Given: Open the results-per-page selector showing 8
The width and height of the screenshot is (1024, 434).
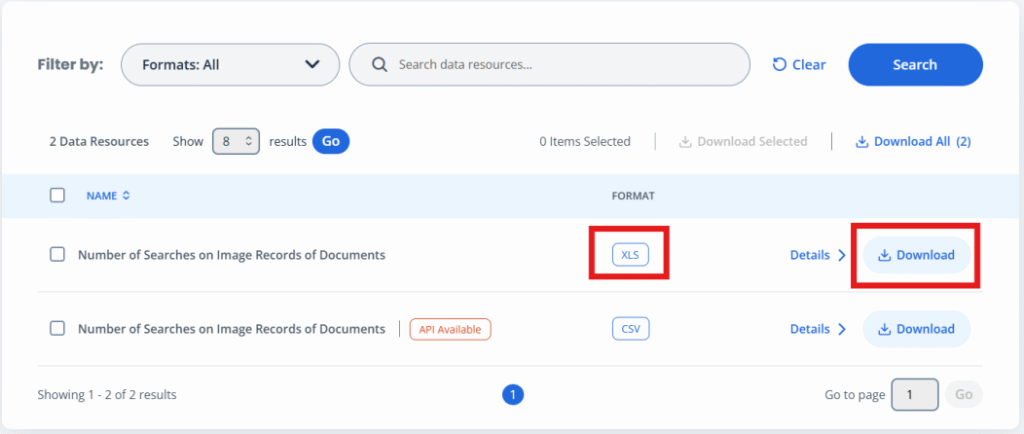Looking at the screenshot, I should 237,142.
